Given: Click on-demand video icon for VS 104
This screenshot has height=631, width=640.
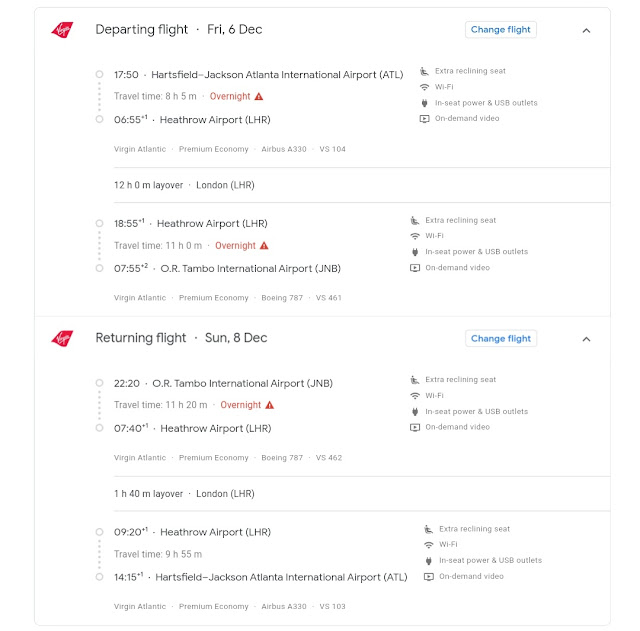Looking at the screenshot, I should (x=425, y=119).
